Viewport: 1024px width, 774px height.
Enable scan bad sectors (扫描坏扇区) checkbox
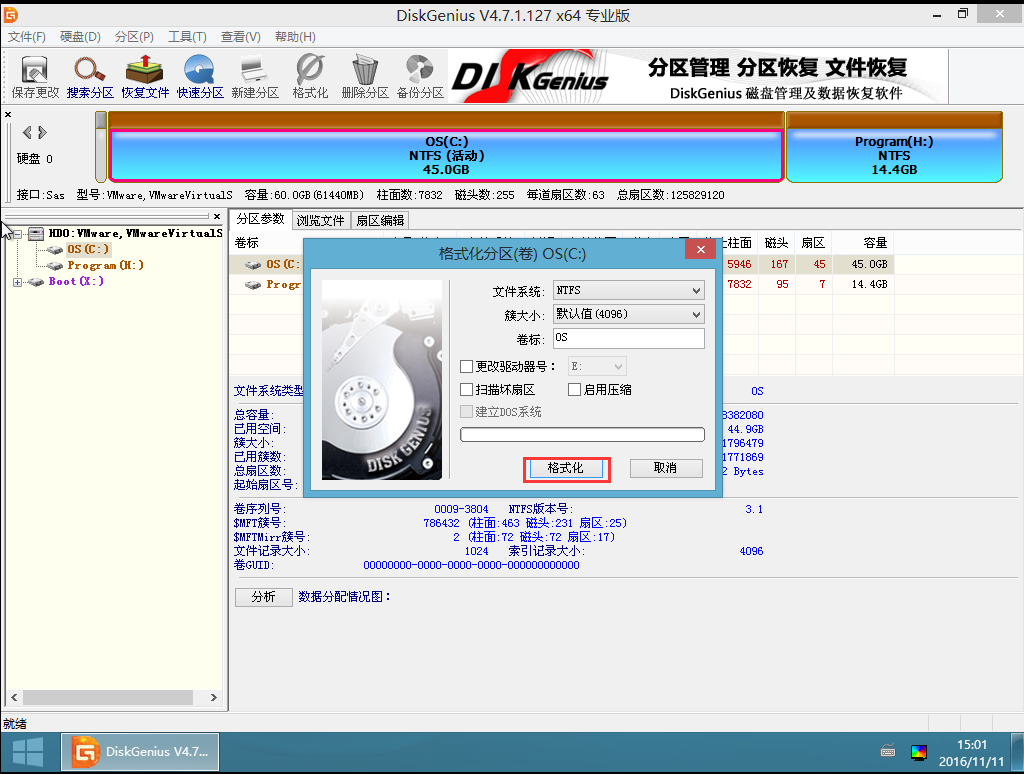pyautogui.click(x=466, y=390)
